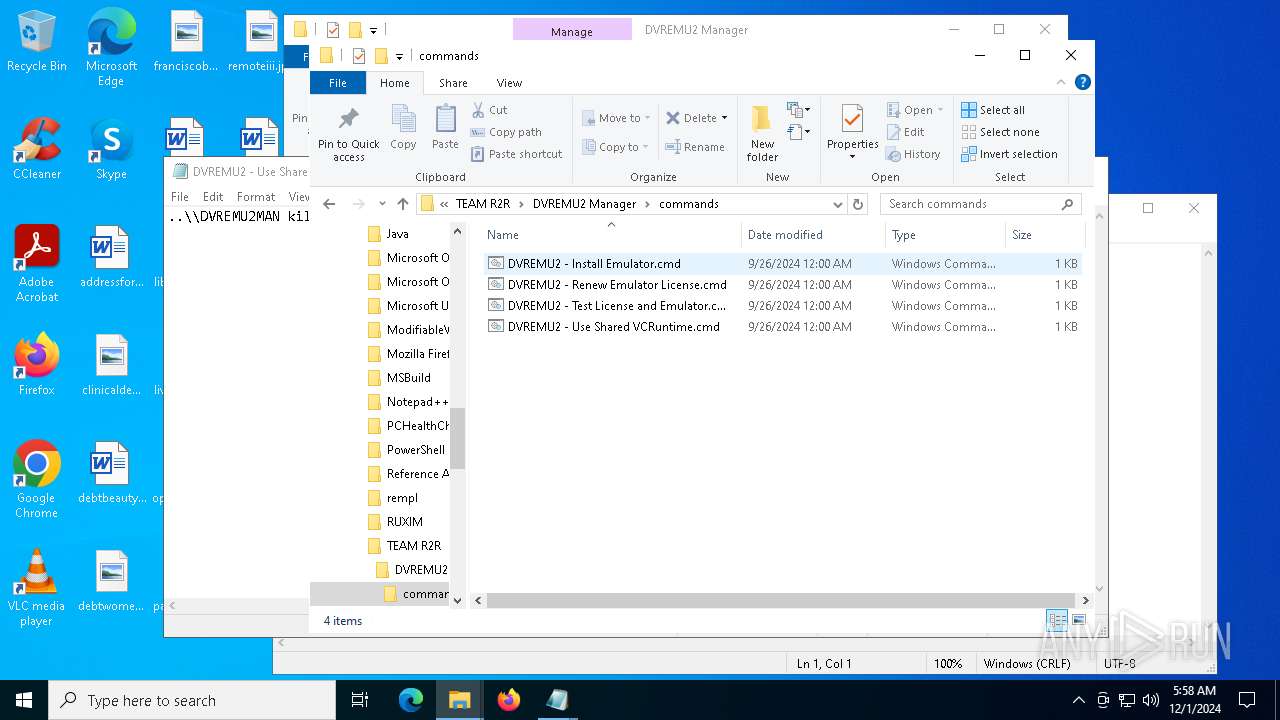Select DVREMU2 - Renew Emulator License.cmd

click(783, 285)
